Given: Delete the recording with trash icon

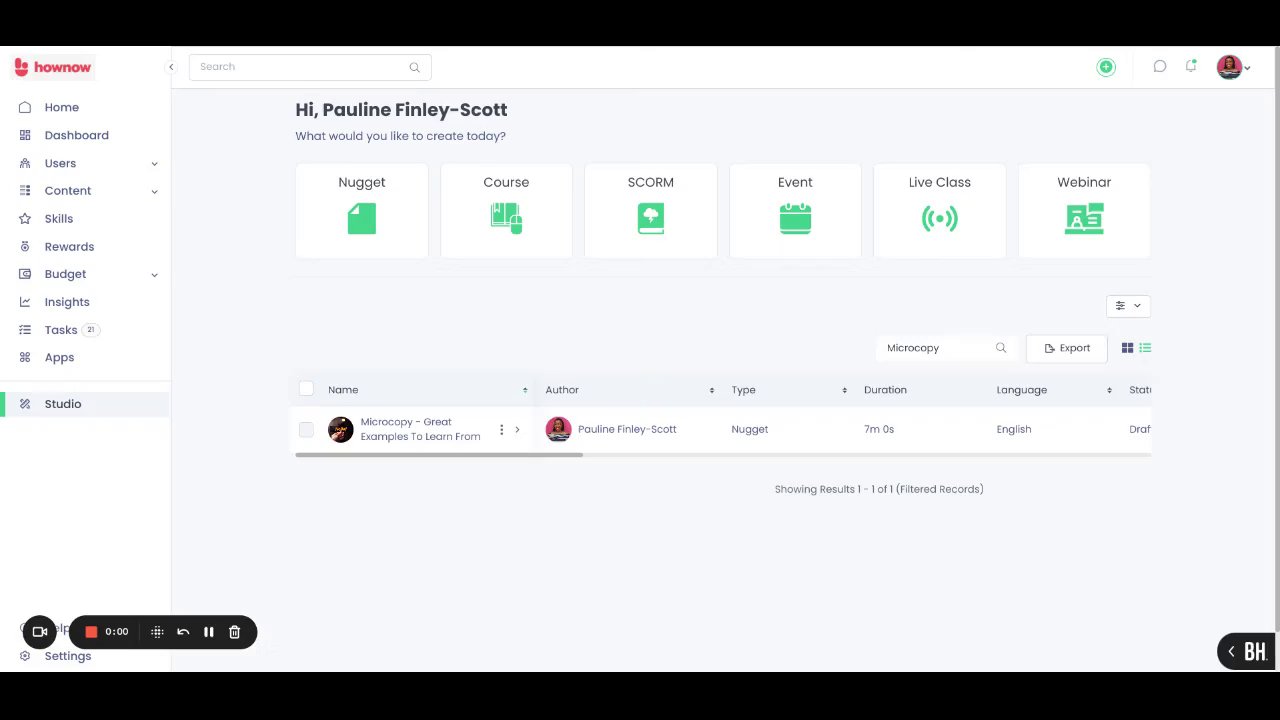Looking at the screenshot, I should 235,632.
